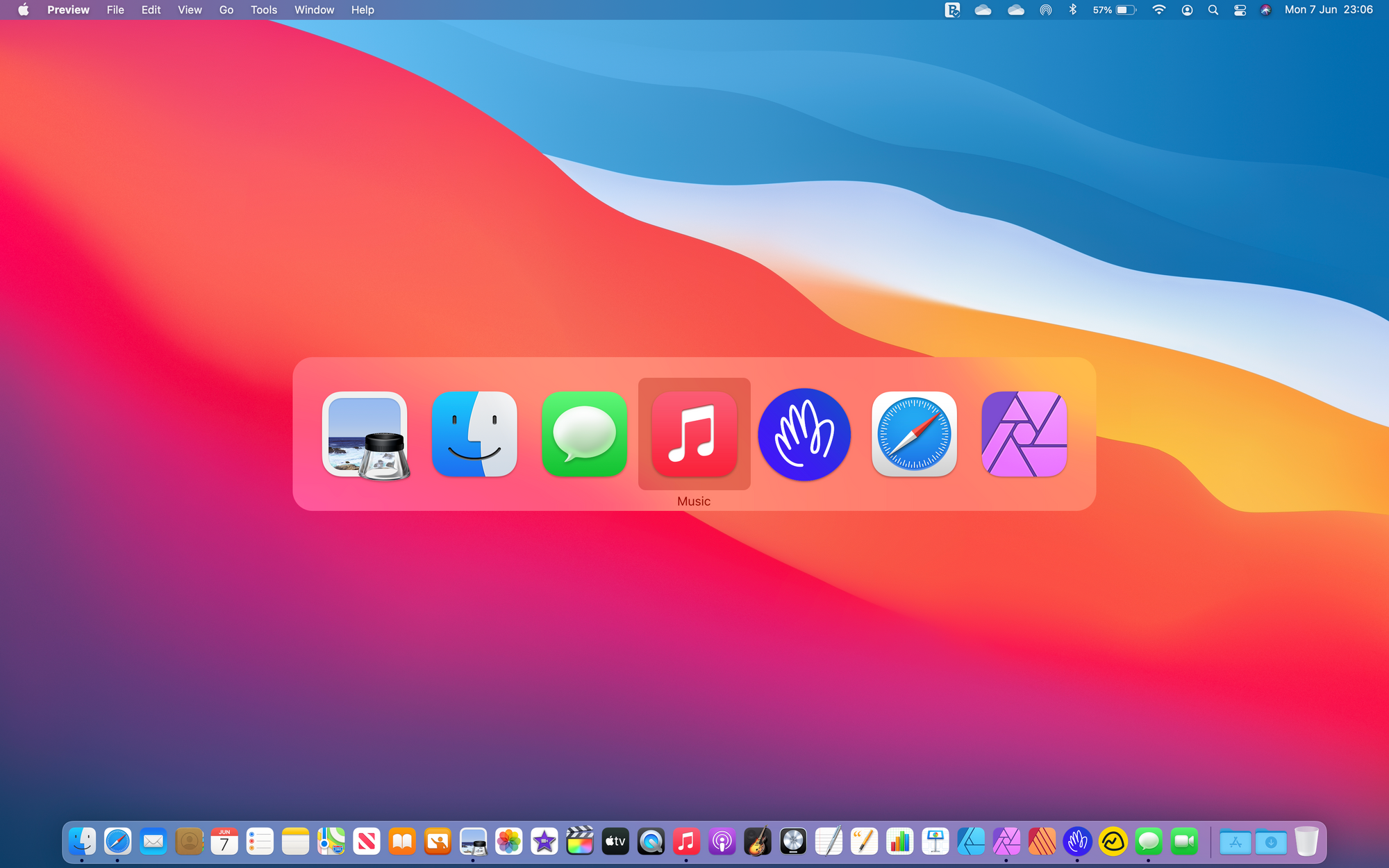1389x868 pixels.
Task: Open Podcasts in the Dock
Action: click(x=722, y=842)
